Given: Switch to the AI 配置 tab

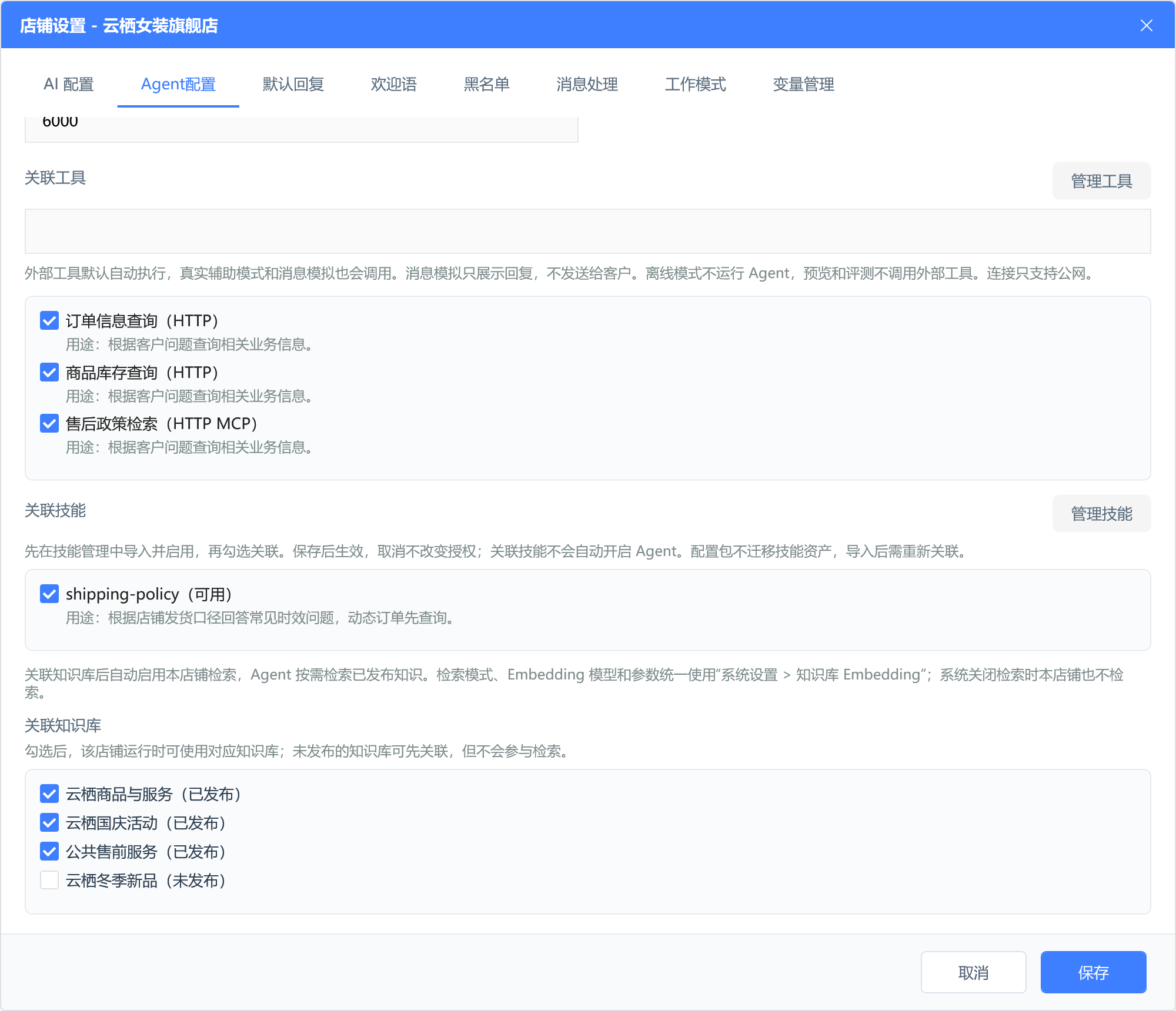Looking at the screenshot, I should pos(69,84).
